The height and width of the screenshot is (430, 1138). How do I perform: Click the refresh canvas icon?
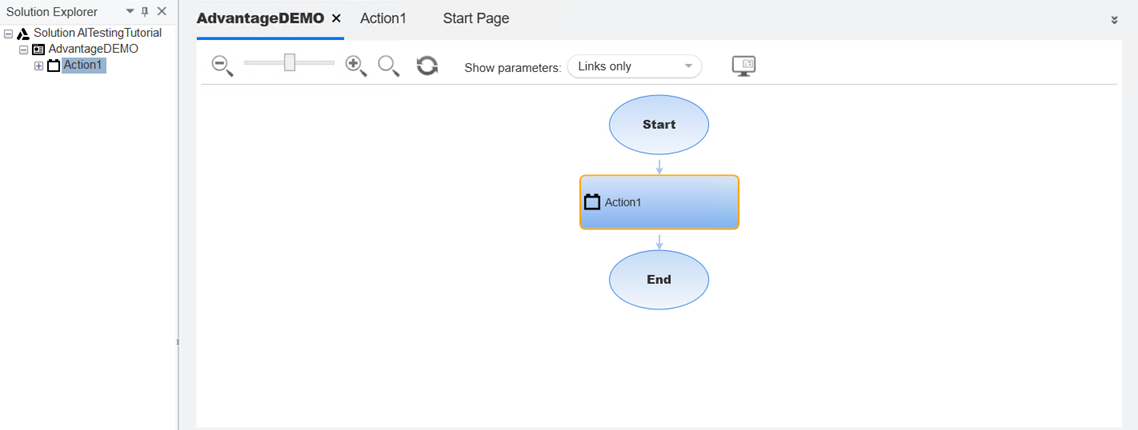point(427,66)
